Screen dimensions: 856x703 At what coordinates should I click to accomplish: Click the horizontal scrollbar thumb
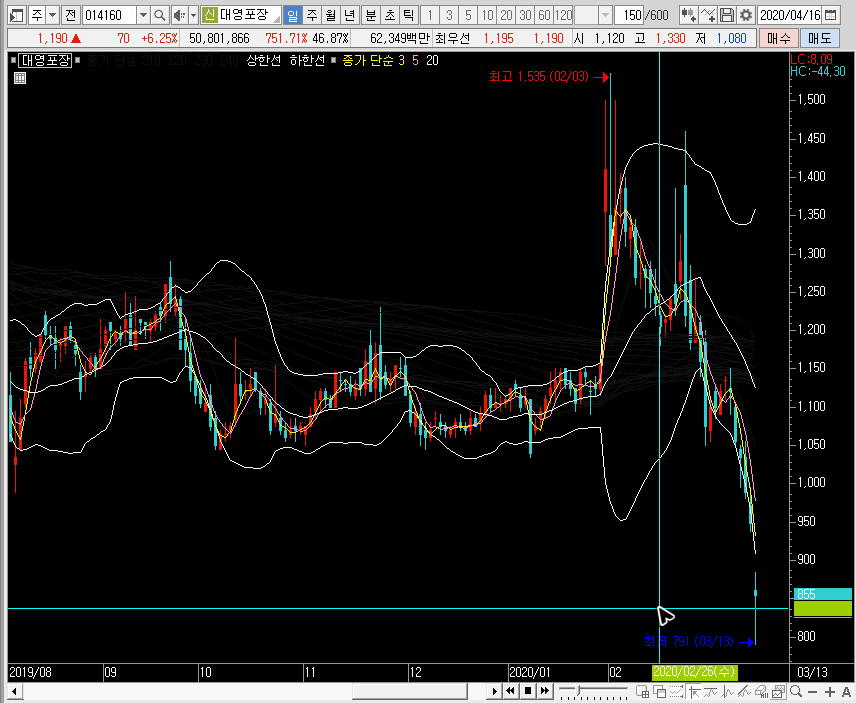pyautogui.click(x=409, y=692)
